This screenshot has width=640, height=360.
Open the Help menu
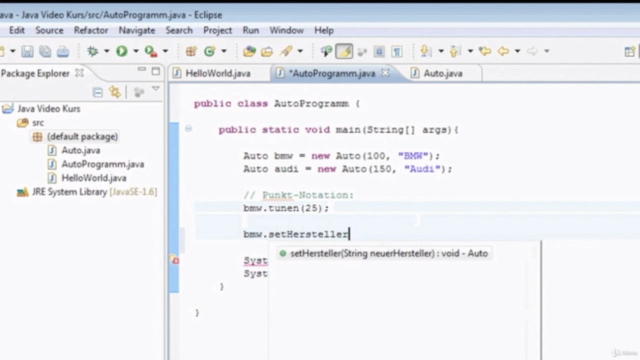(x=324, y=30)
